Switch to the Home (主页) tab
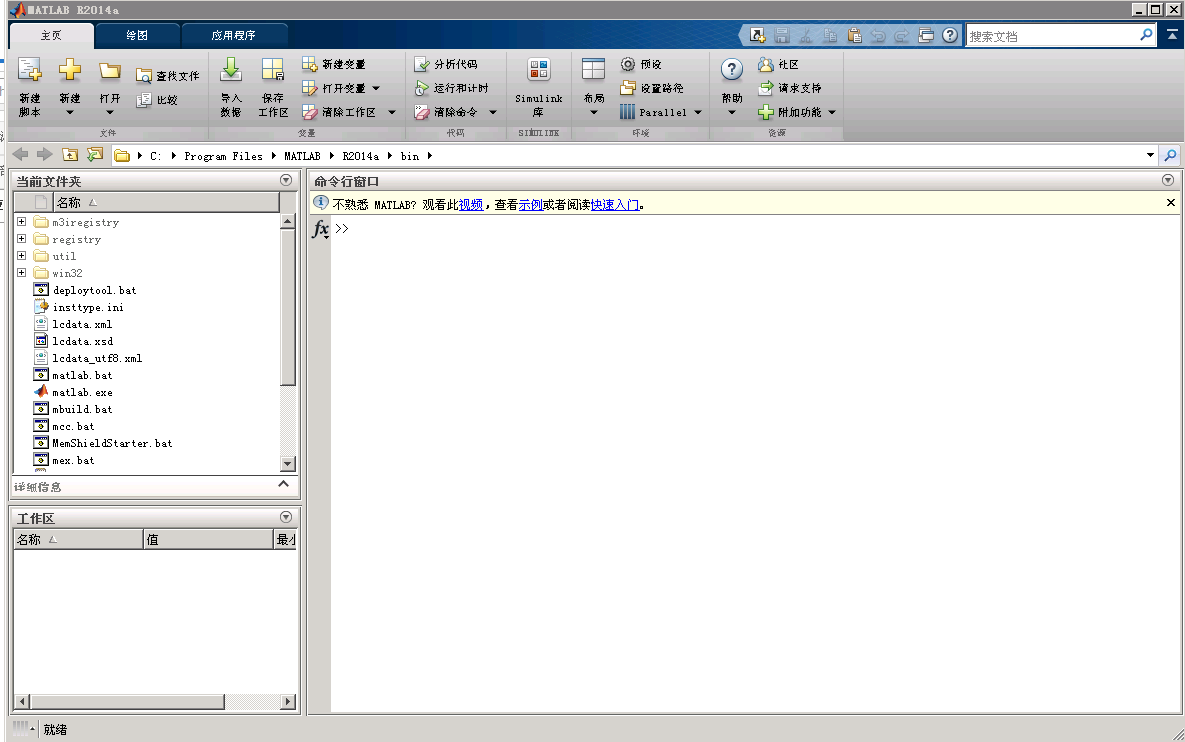The height and width of the screenshot is (742, 1185). pyautogui.click(x=51, y=36)
